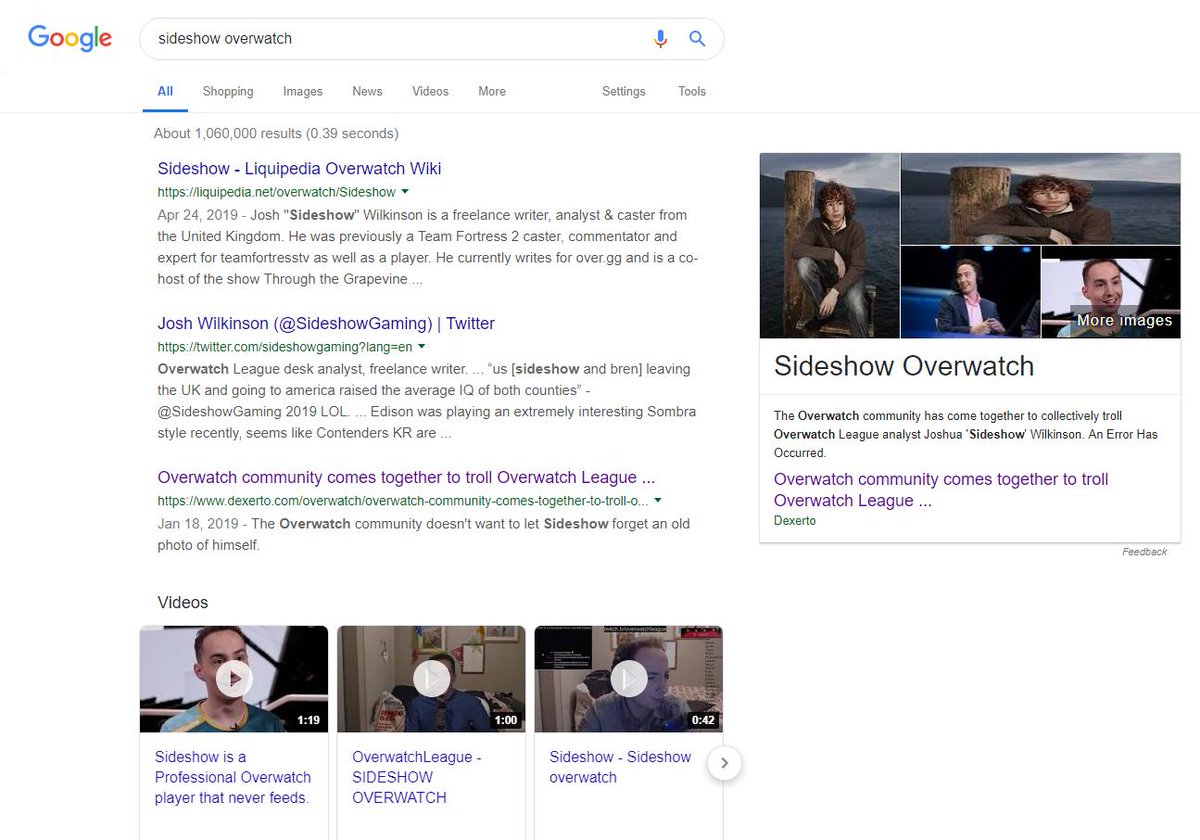Open Sideshow - Liquipedia Overwatch Wiki result
This screenshot has height=840, width=1200.
300,169
